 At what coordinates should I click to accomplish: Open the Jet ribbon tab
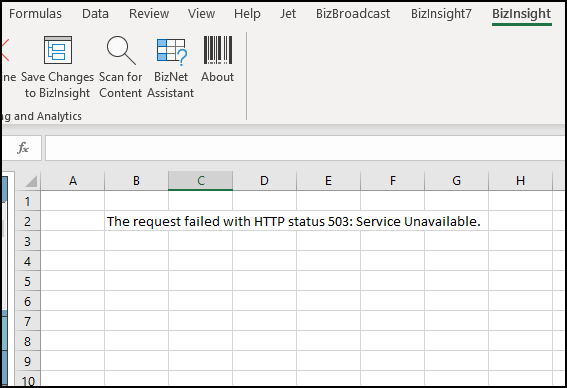[288, 14]
